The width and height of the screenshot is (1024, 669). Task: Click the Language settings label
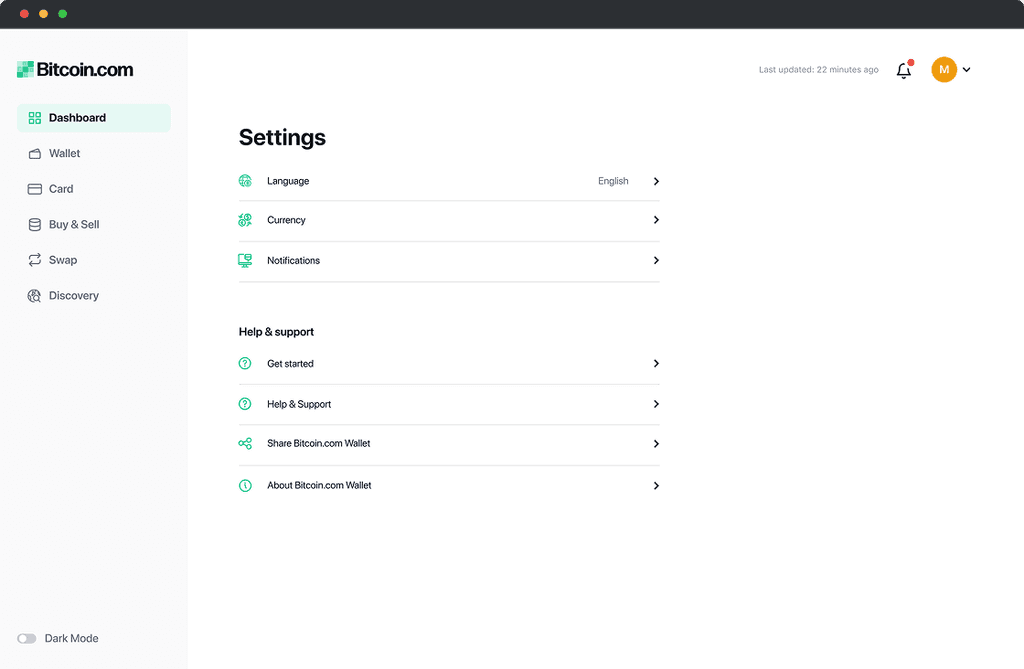[288, 181]
